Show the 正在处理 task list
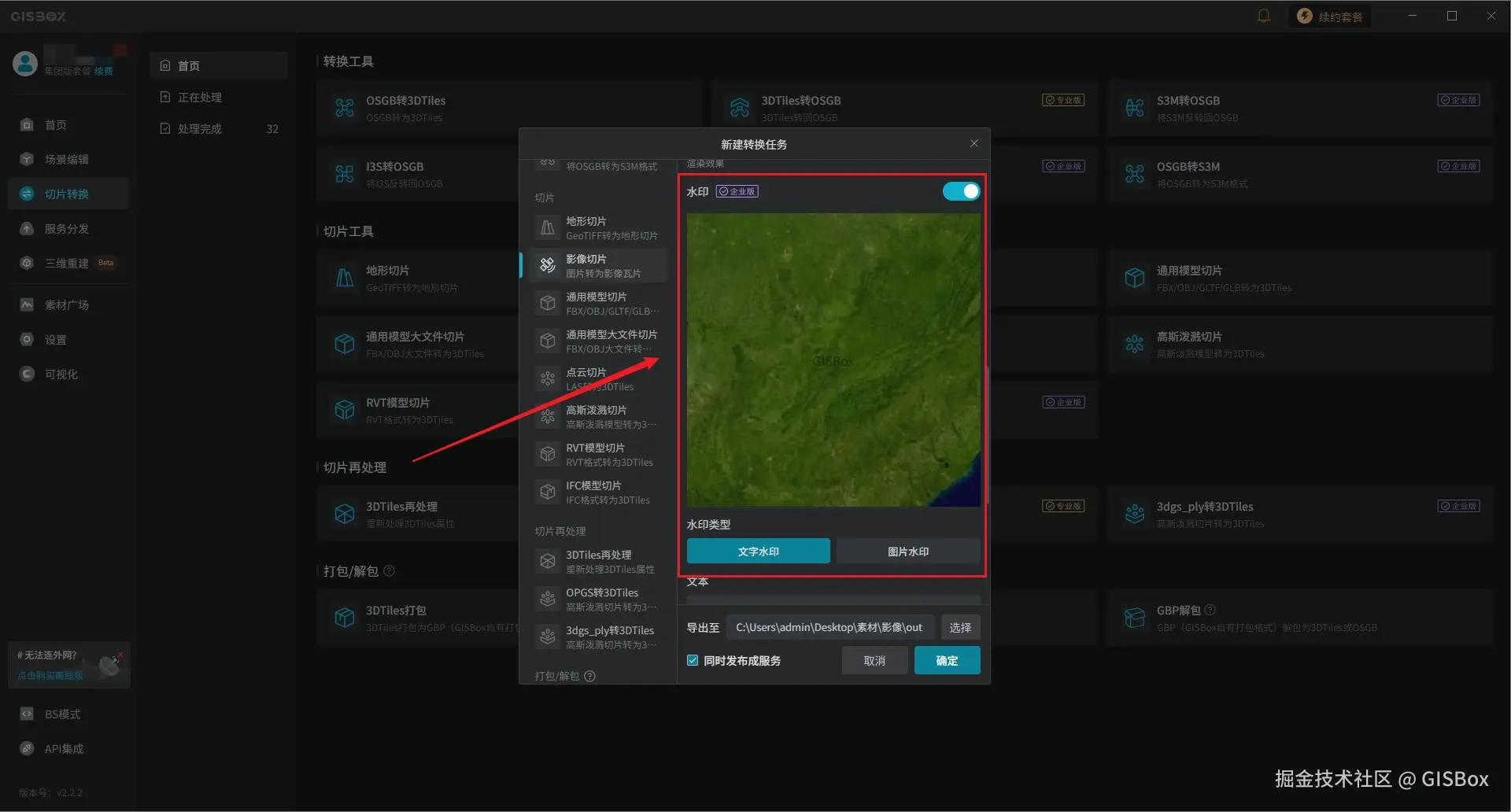 point(219,97)
